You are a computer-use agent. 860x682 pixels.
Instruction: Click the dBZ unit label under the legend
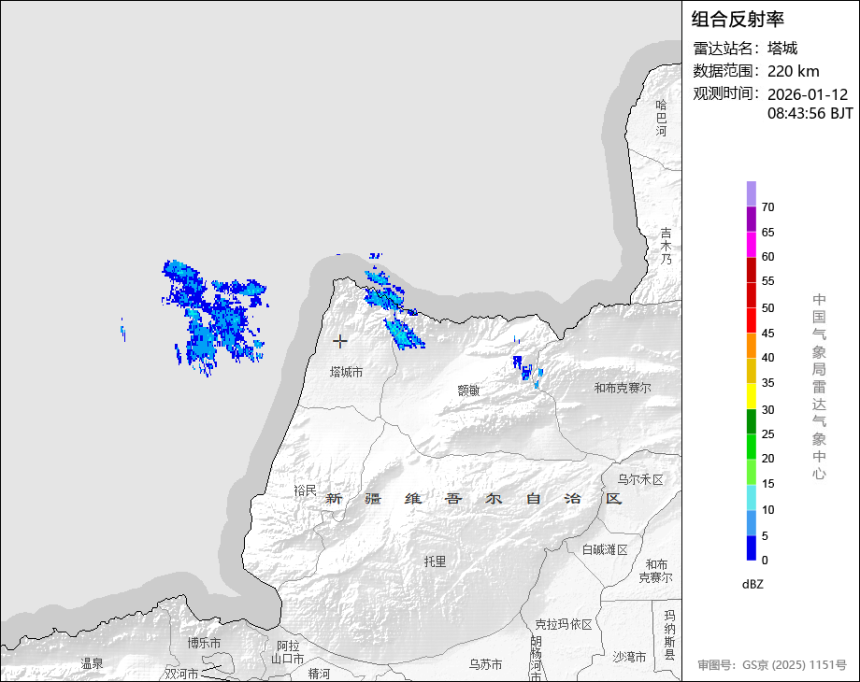pyautogui.click(x=752, y=584)
